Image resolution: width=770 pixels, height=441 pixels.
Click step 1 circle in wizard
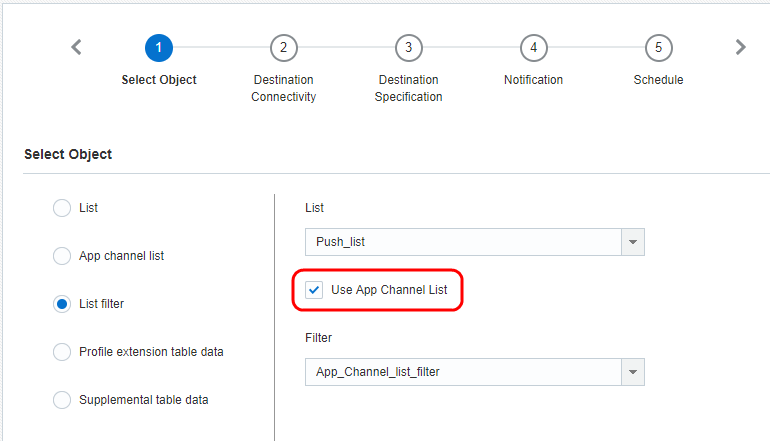[x=158, y=47]
